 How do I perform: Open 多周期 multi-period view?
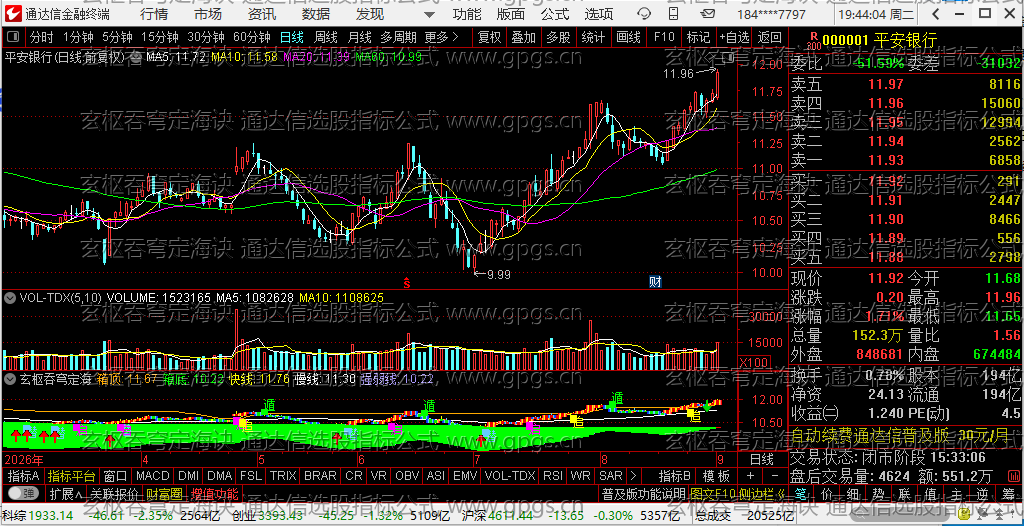398,37
